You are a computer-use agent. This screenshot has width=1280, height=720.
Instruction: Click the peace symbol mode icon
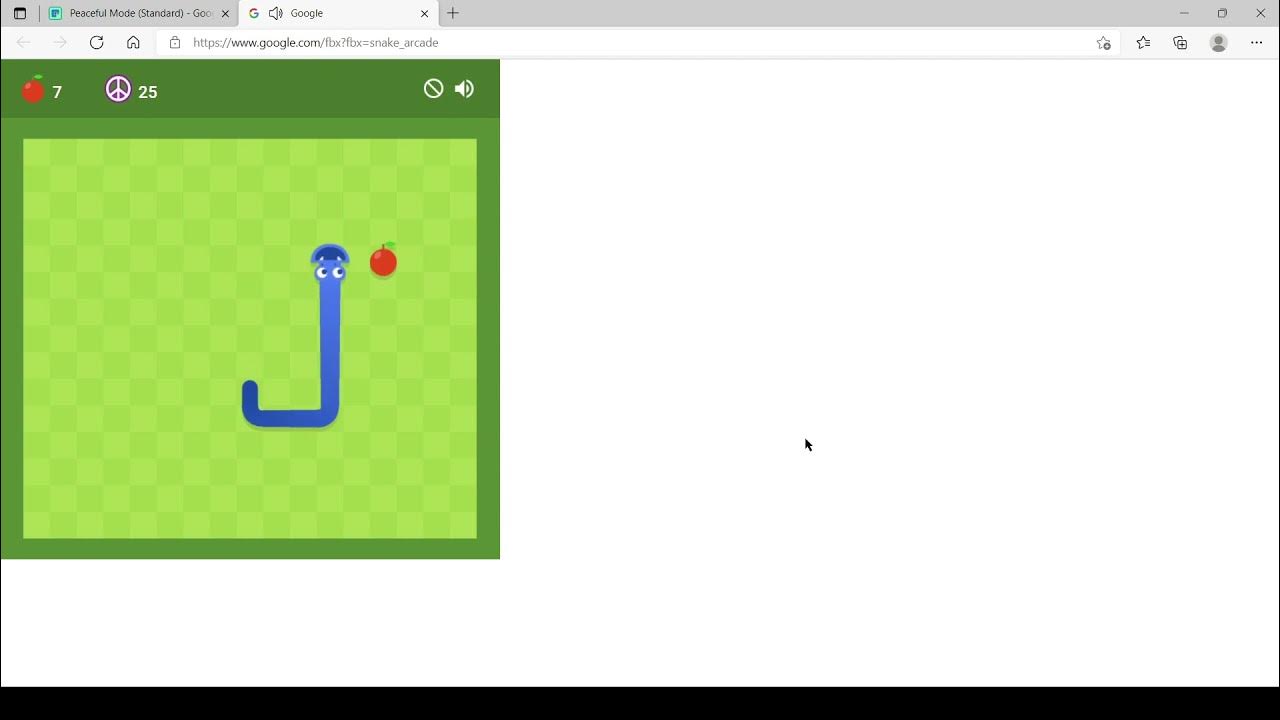coord(118,89)
